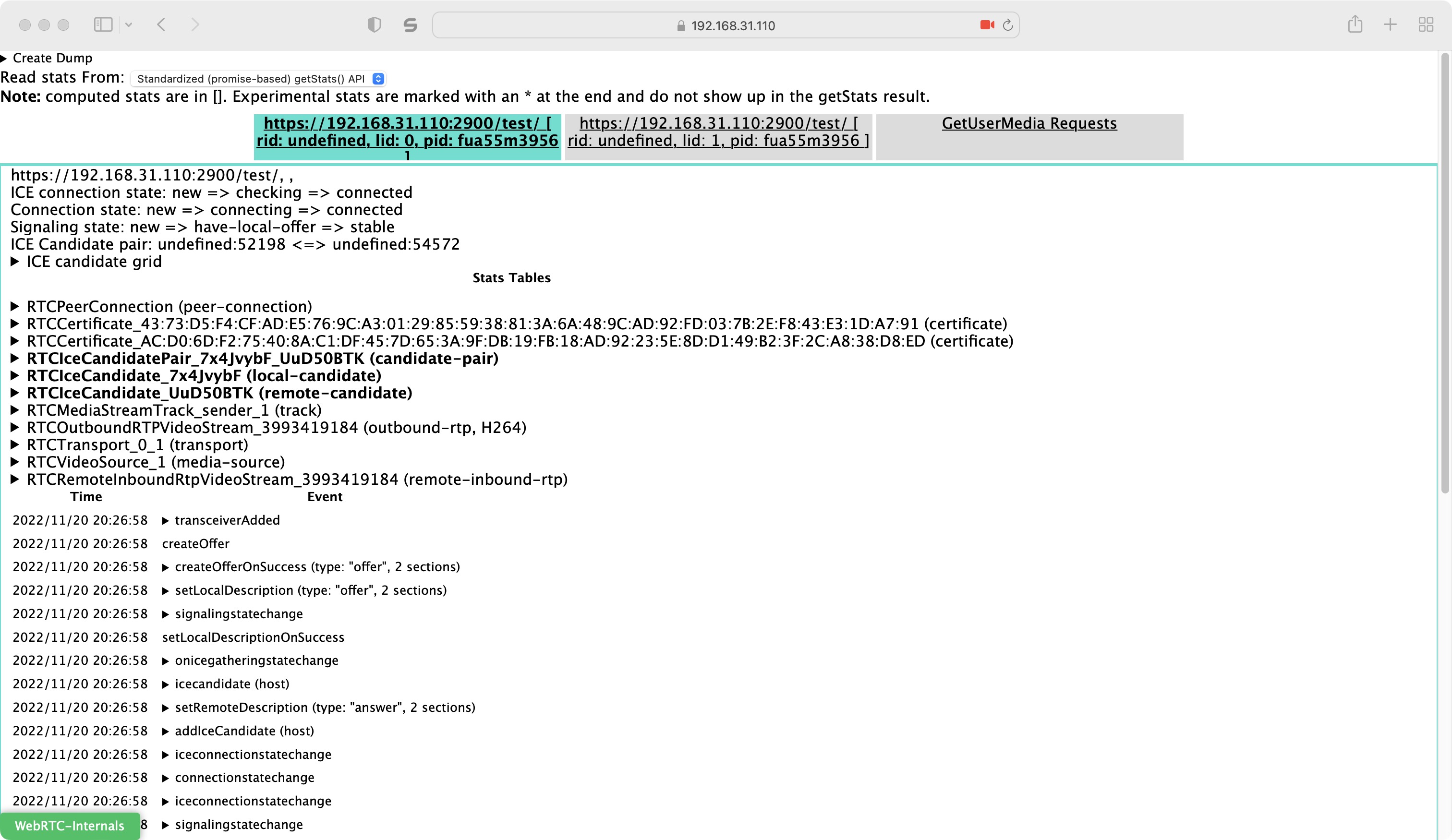Image resolution: width=1452 pixels, height=840 pixels.
Task: Click the red camera recording indicator
Action: 986,25
